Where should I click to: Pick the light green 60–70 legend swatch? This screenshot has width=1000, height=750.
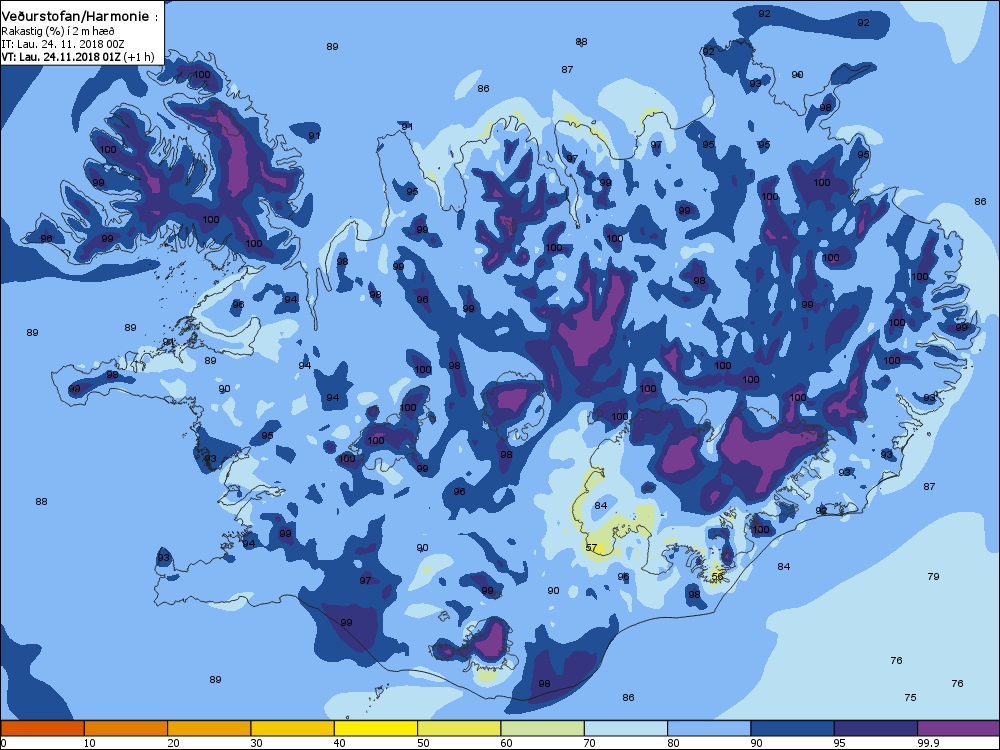coord(543,728)
